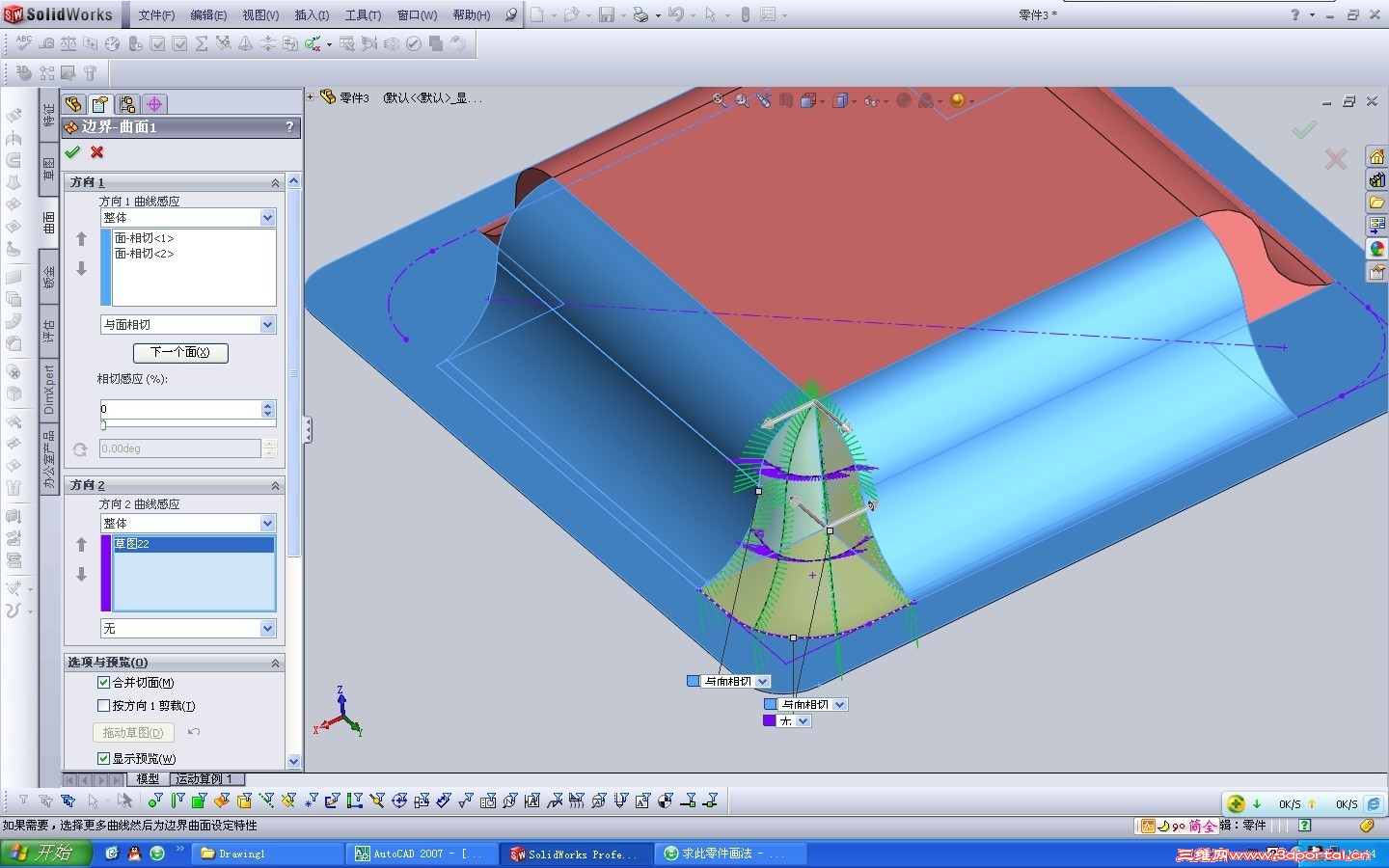Open the PropertyManager tab icon
Image resolution: width=1389 pixels, height=868 pixels.
click(x=100, y=104)
